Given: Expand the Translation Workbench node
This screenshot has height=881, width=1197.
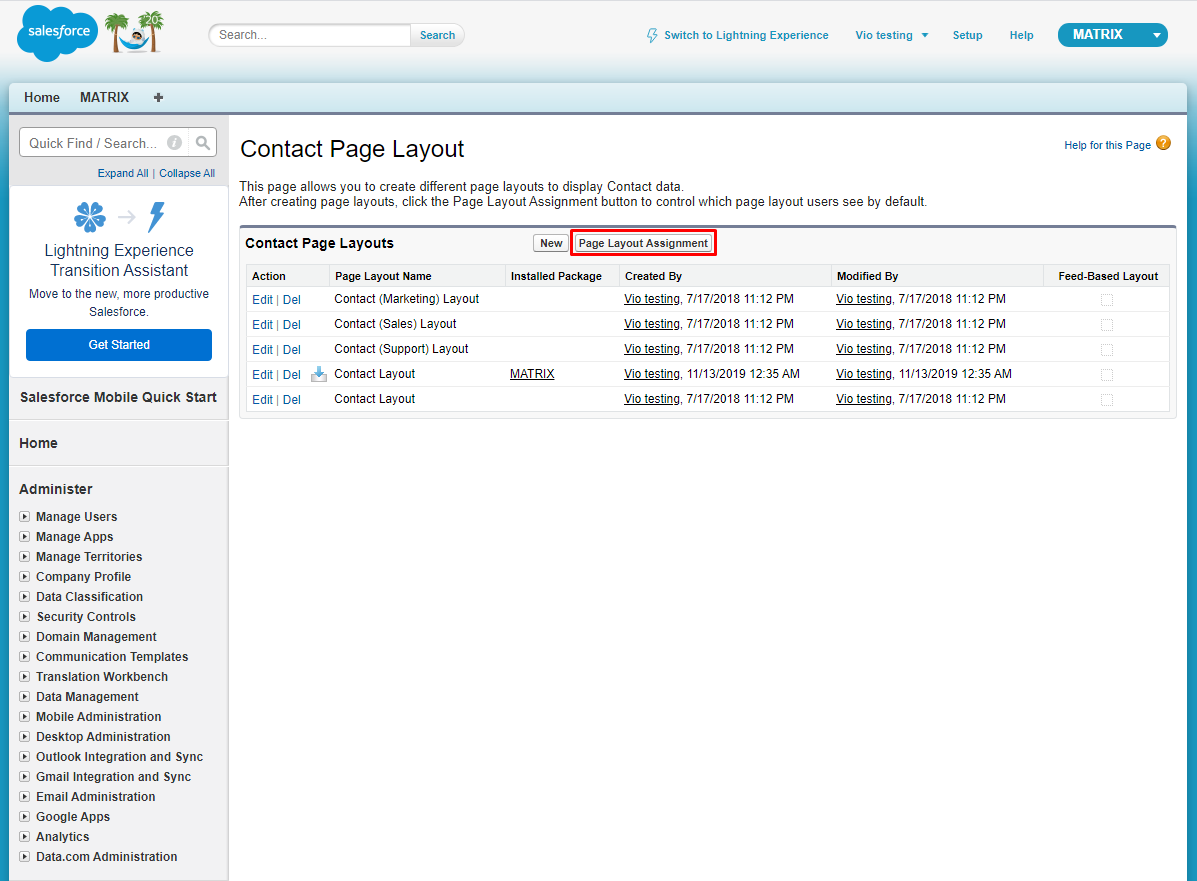Looking at the screenshot, I should coord(24,676).
